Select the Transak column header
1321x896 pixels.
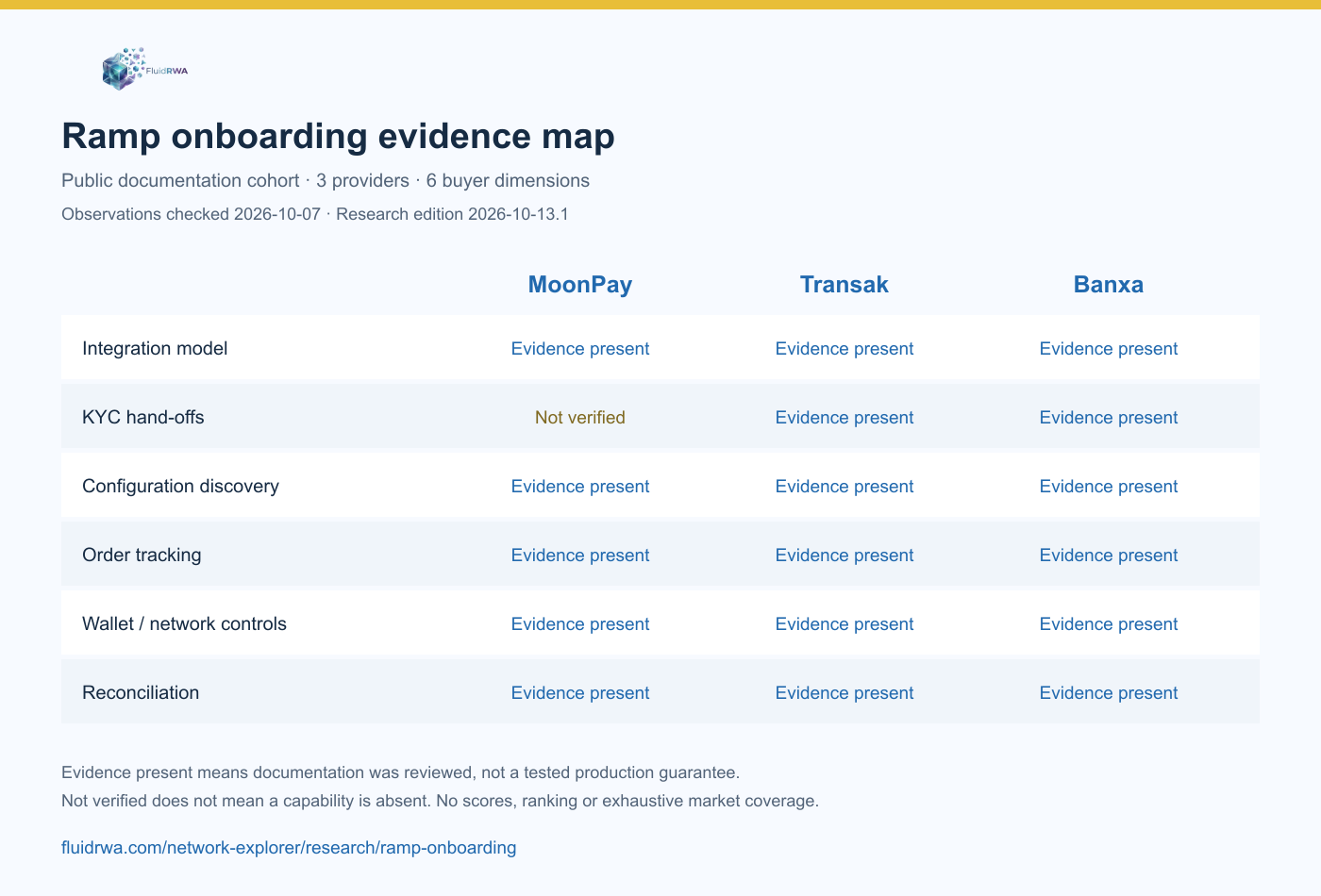844,285
